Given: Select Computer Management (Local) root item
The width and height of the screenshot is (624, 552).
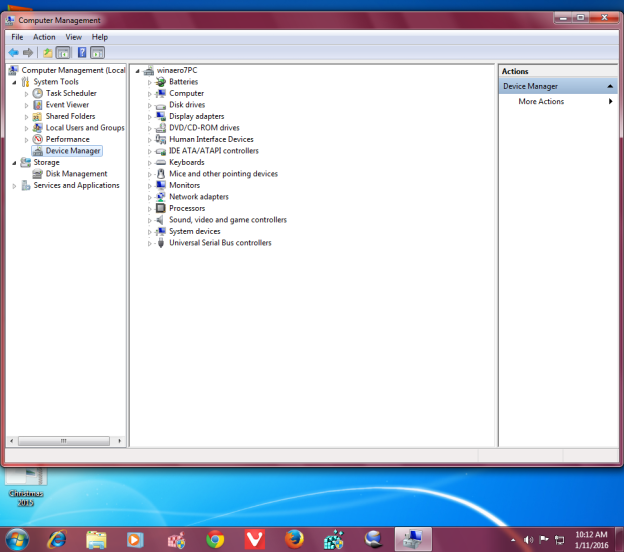Looking at the screenshot, I should coord(73,70).
